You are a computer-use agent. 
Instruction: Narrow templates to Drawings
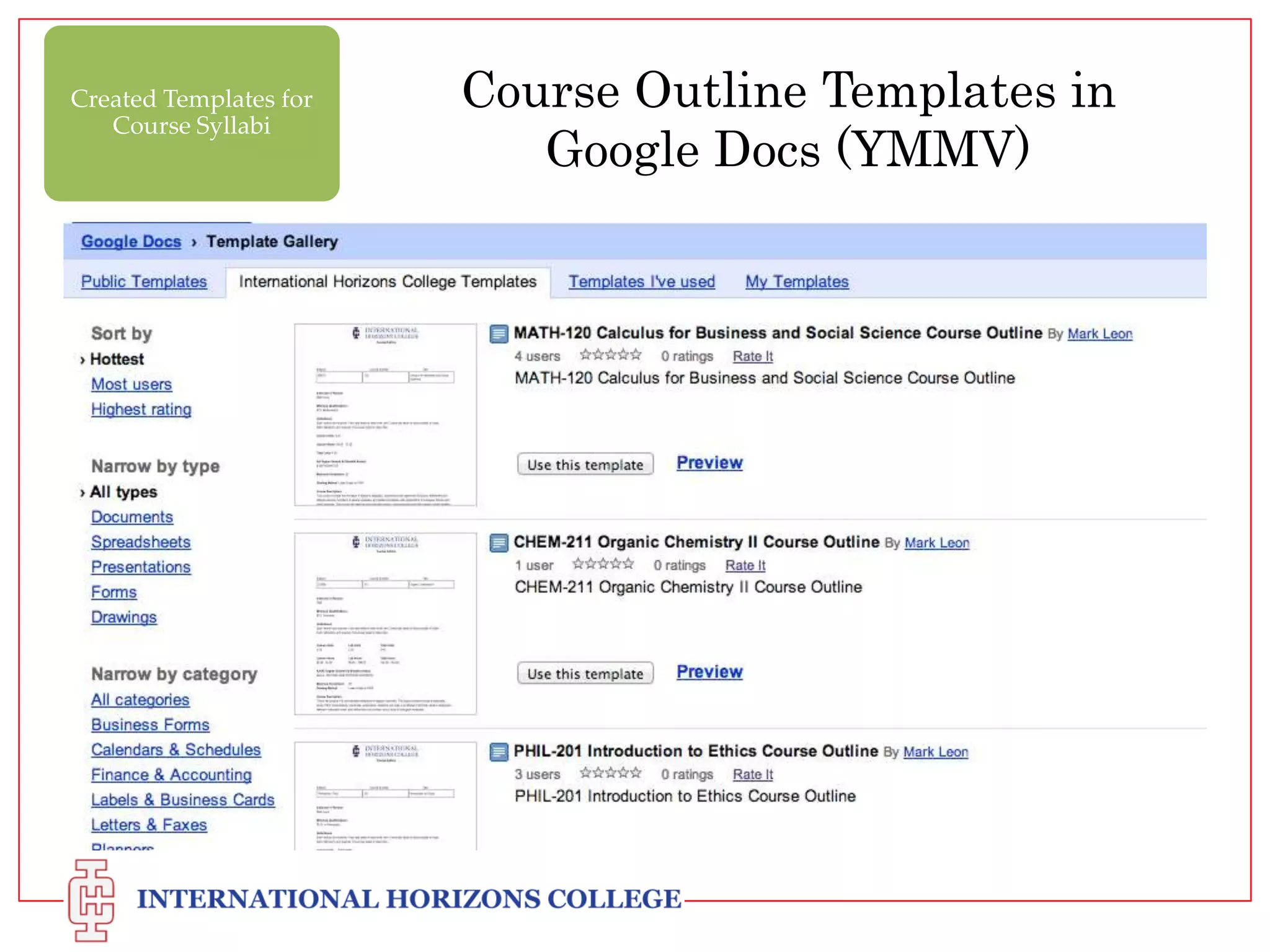click(123, 617)
